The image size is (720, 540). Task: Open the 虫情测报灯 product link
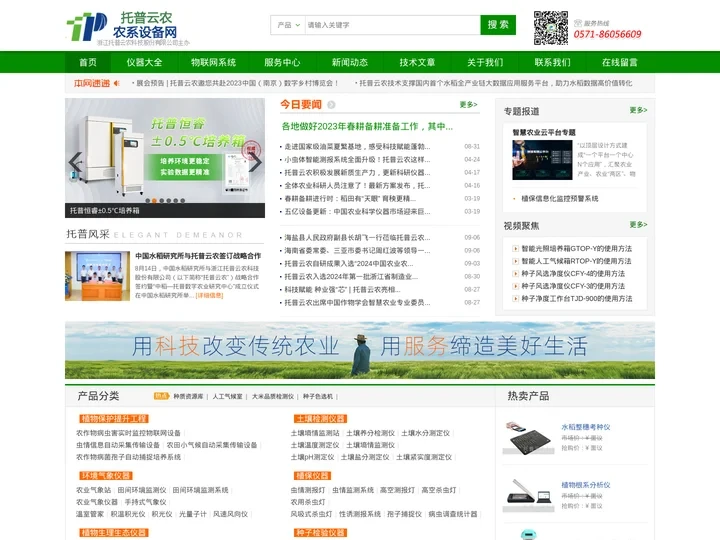pos(308,490)
